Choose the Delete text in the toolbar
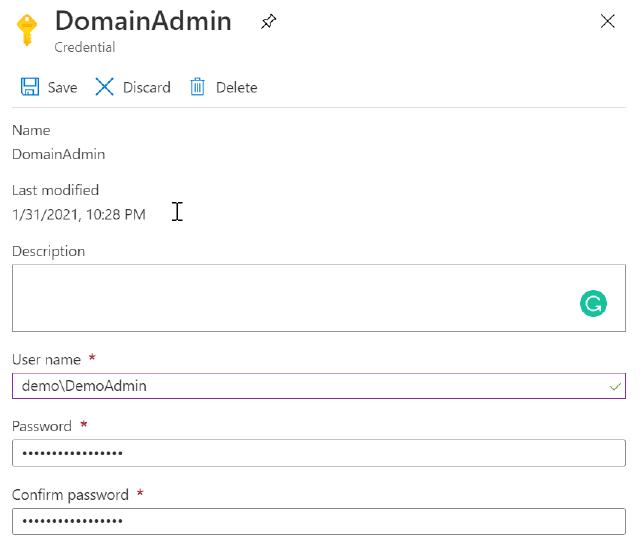The width and height of the screenshot is (640, 544). point(236,88)
